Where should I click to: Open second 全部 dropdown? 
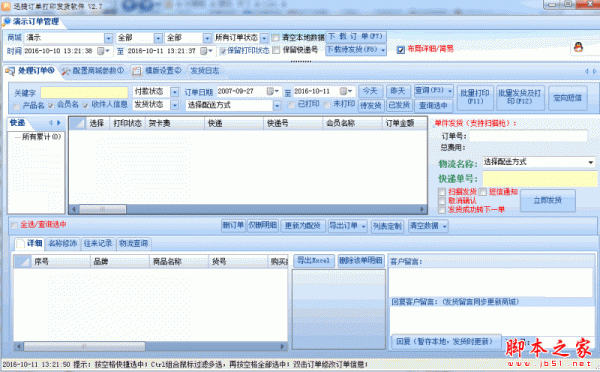207,38
